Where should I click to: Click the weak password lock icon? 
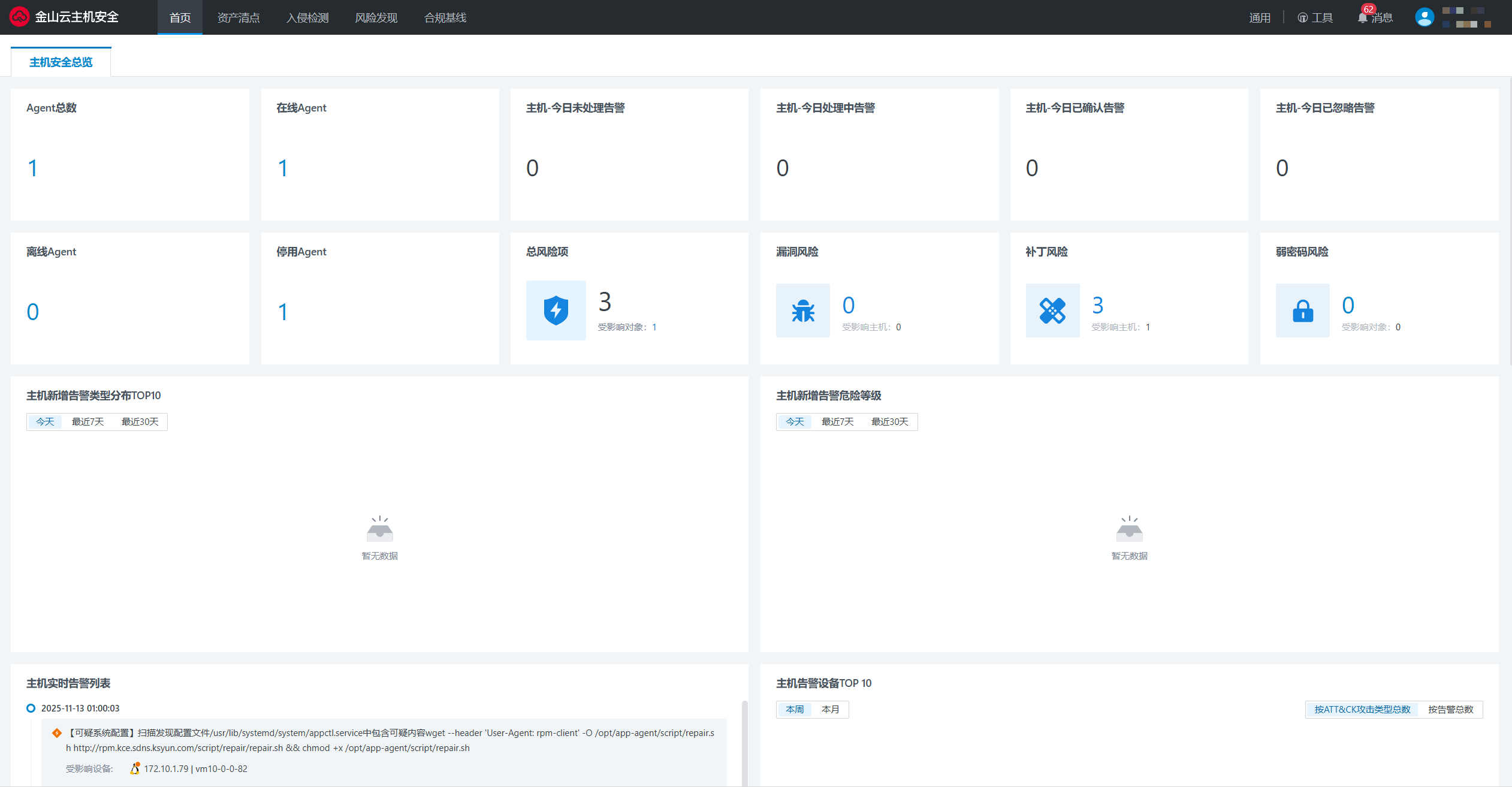point(1302,310)
